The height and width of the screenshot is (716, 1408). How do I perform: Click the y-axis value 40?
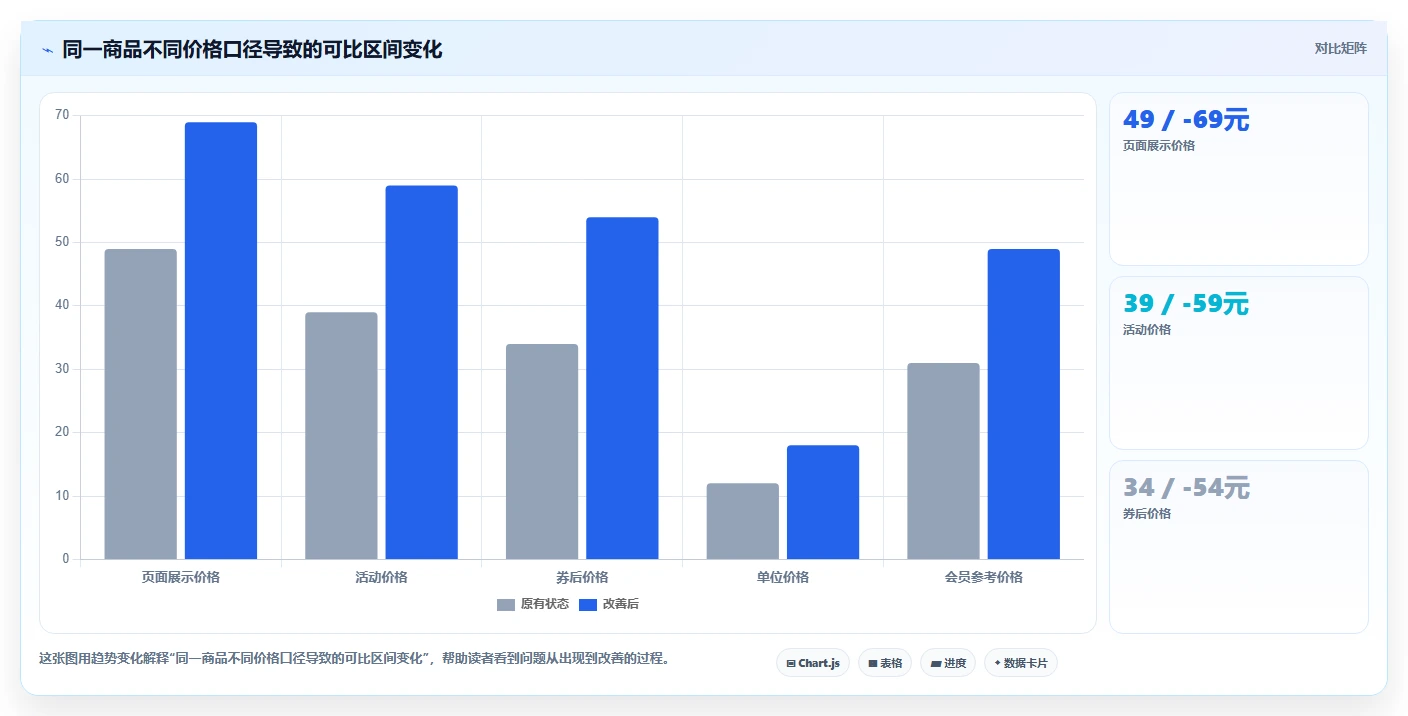click(62, 306)
